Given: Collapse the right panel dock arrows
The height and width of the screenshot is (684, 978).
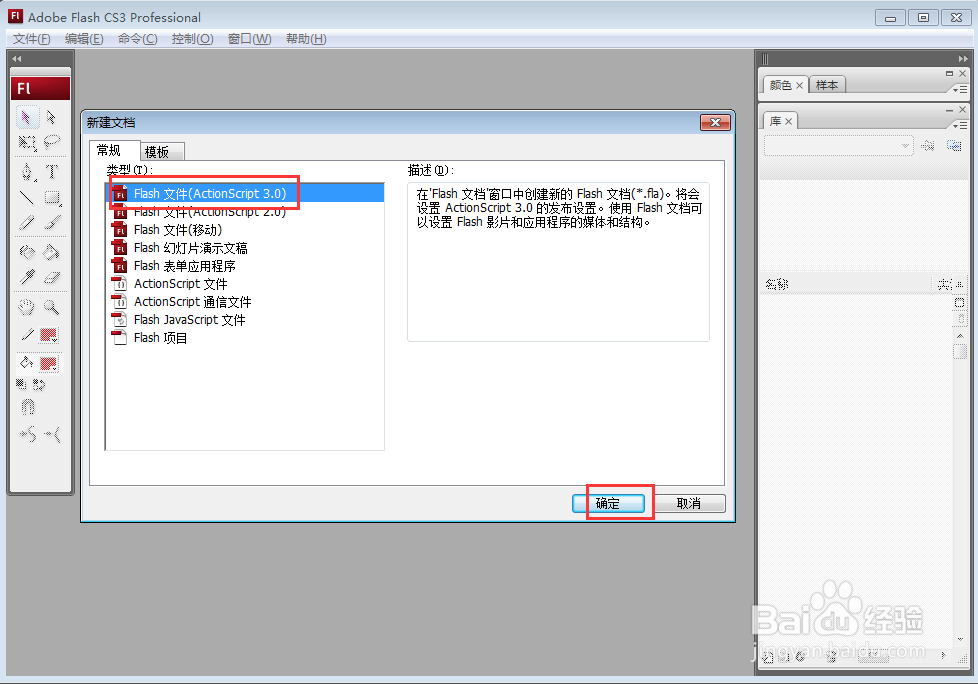Looking at the screenshot, I should [963, 59].
